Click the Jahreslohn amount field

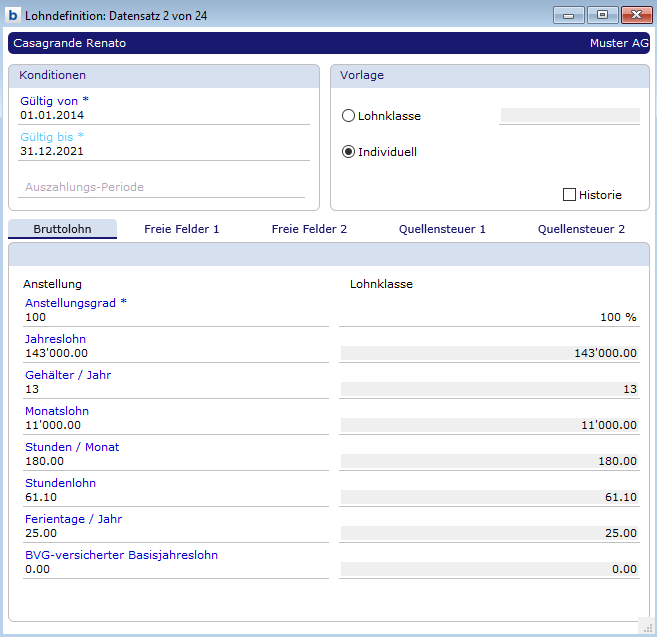tap(176, 353)
